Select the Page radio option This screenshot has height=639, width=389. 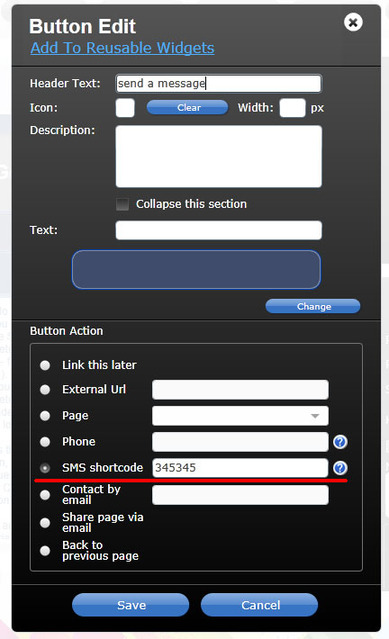pyautogui.click(x=45, y=416)
